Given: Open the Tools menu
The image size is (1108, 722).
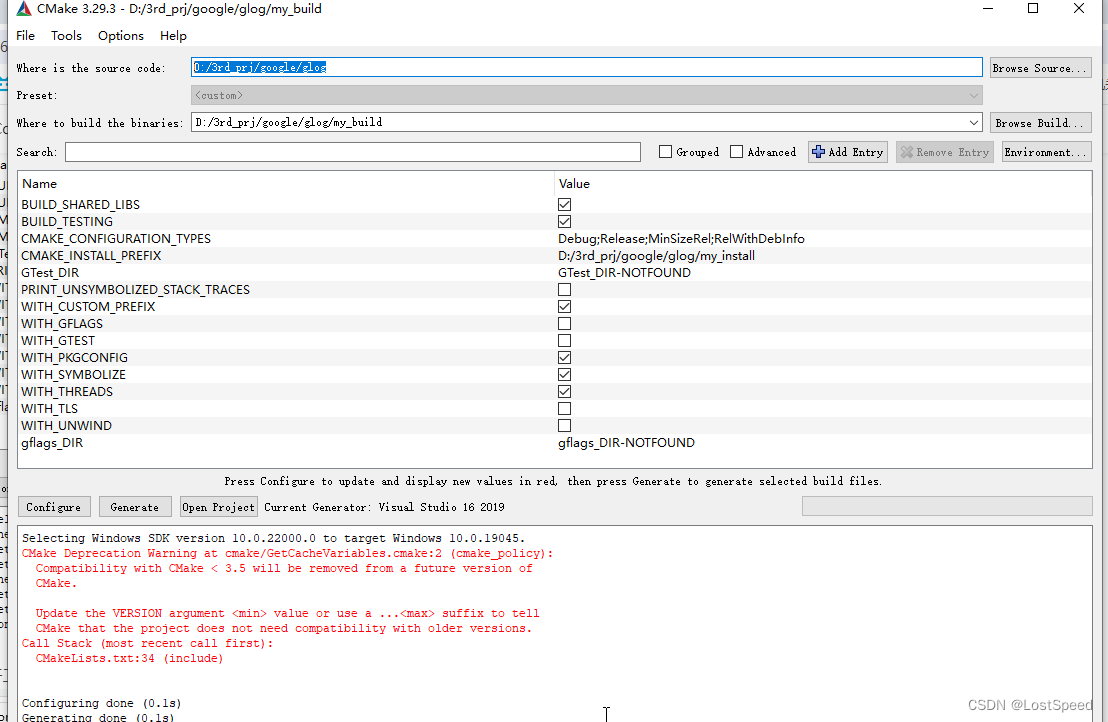Looking at the screenshot, I should pyautogui.click(x=66, y=35).
